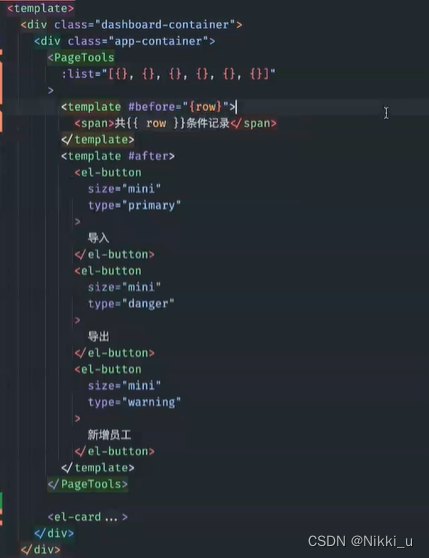The height and width of the screenshot is (558, 429).
Task: Click size="mini" above type="primary"
Action: tap(125, 189)
